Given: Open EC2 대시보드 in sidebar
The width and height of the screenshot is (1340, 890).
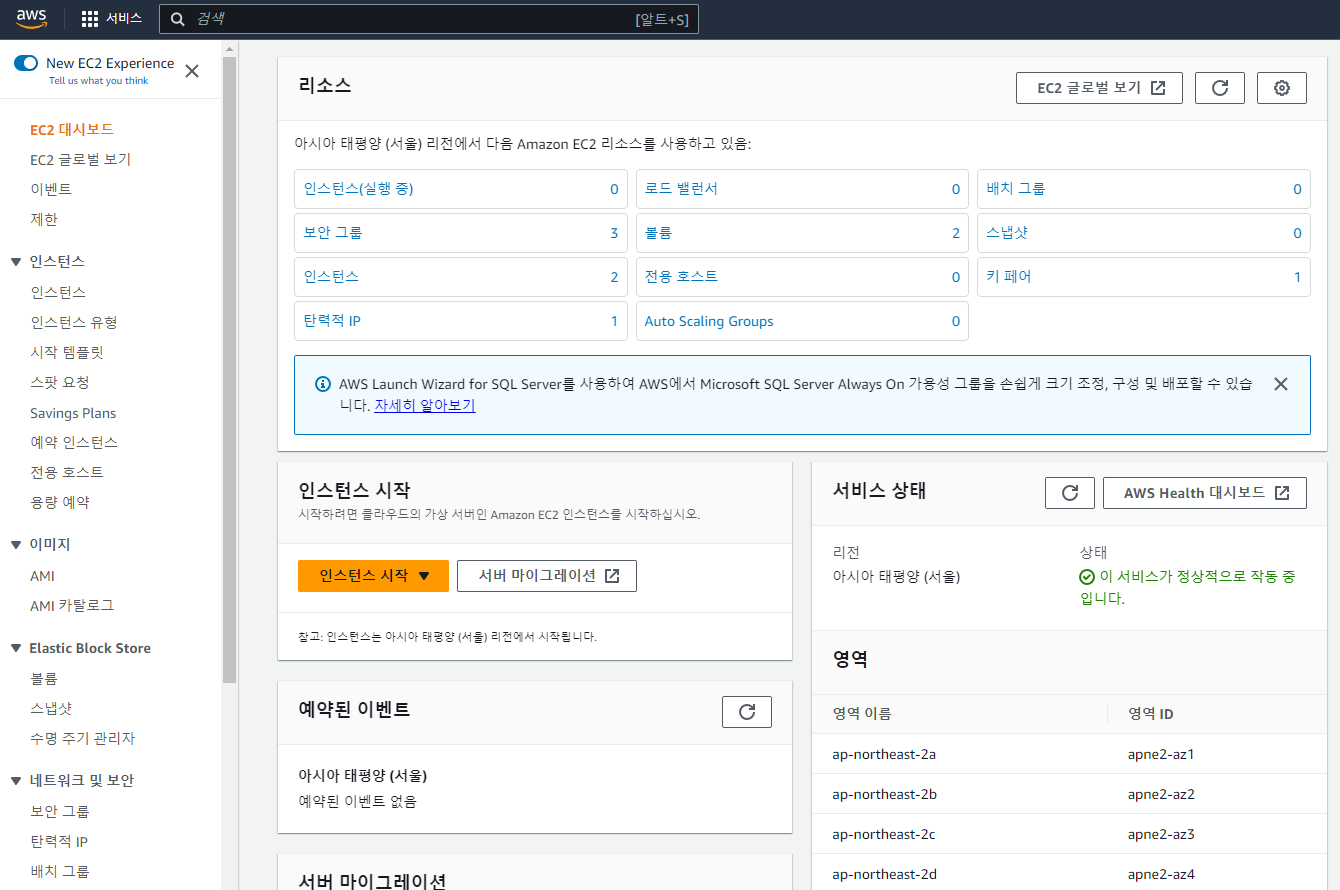Looking at the screenshot, I should [x=72, y=130].
